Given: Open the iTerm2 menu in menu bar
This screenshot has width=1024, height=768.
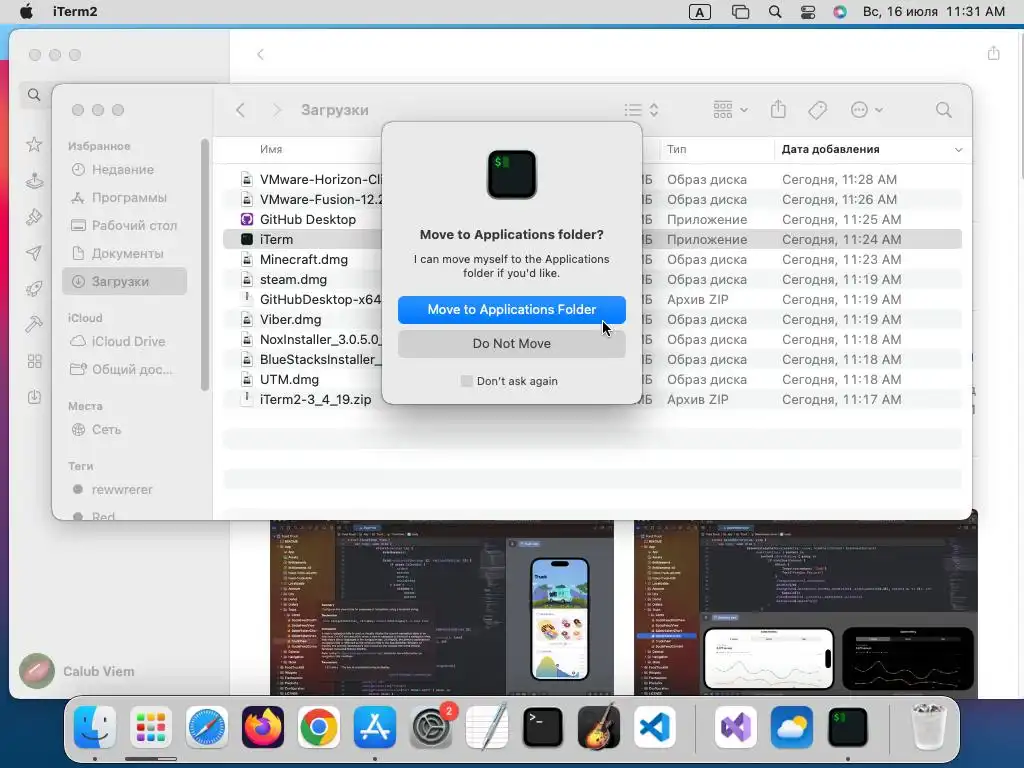Looking at the screenshot, I should pyautogui.click(x=75, y=11).
